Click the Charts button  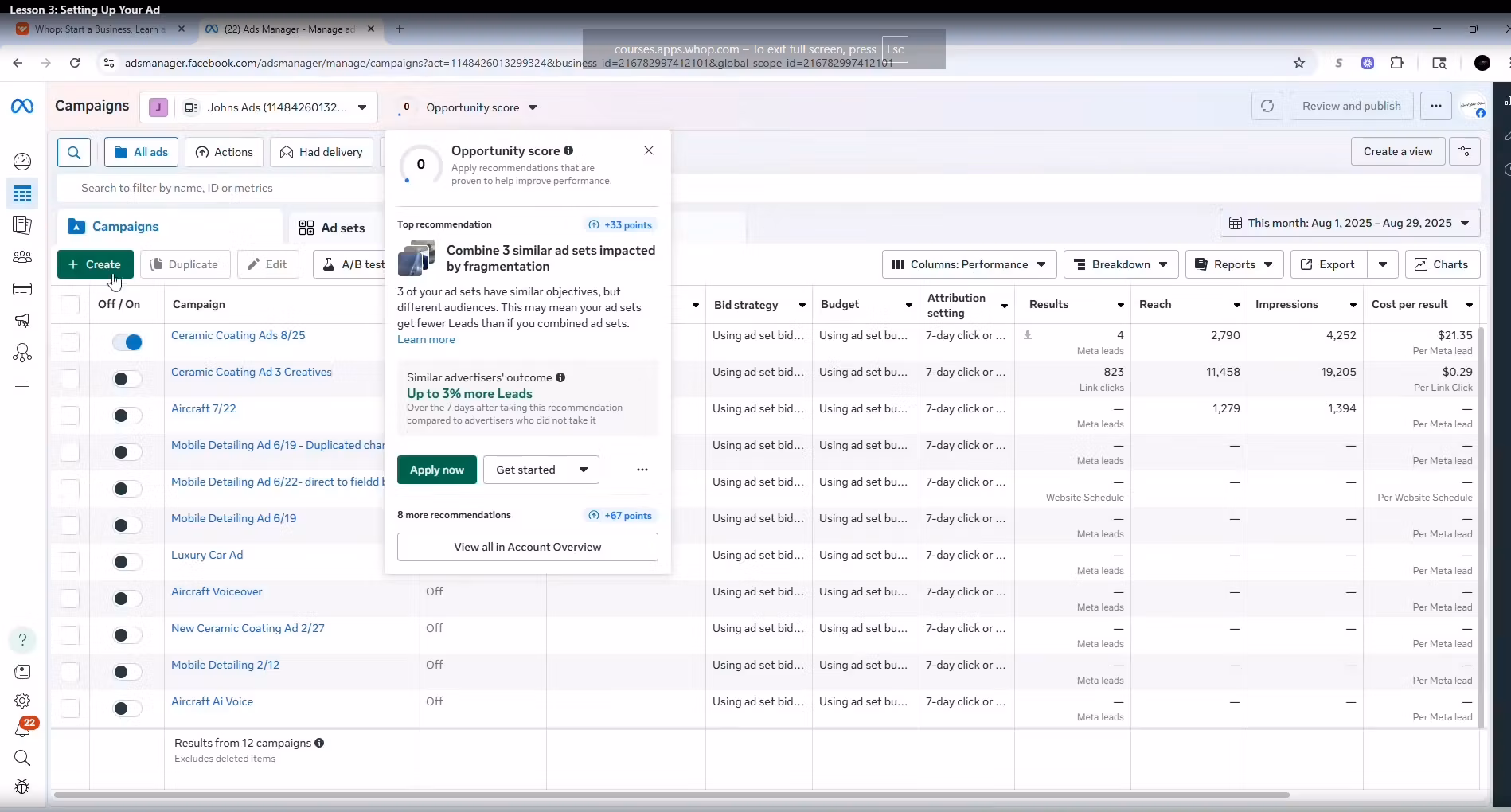point(1443,264)
